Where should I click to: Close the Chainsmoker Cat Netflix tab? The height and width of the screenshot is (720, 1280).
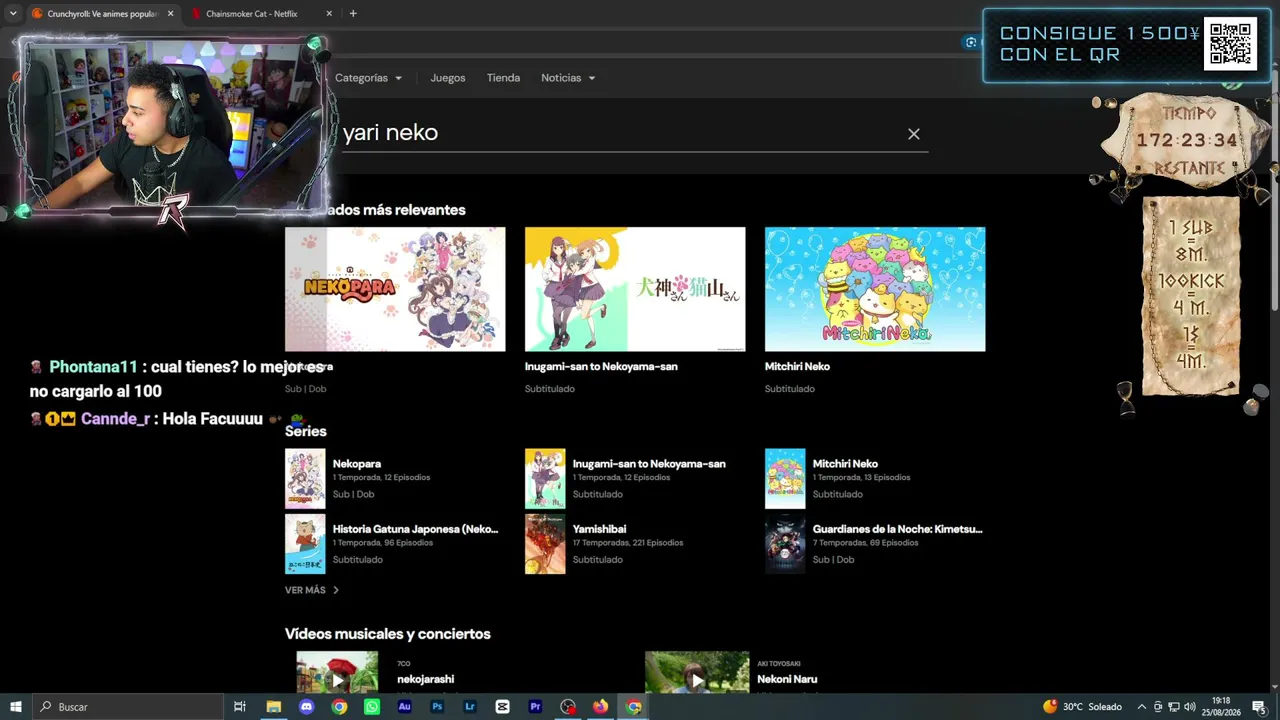coord(329,14)
